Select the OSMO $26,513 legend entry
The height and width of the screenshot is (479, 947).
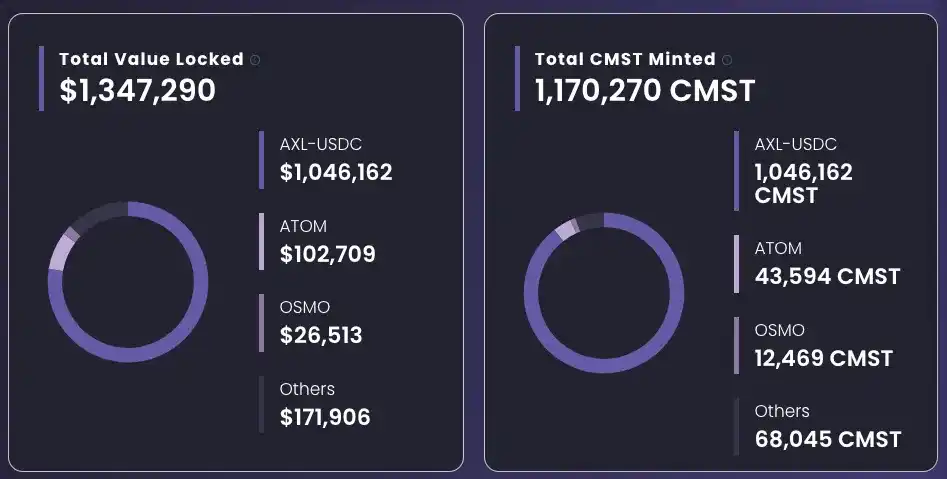(321, 322)
